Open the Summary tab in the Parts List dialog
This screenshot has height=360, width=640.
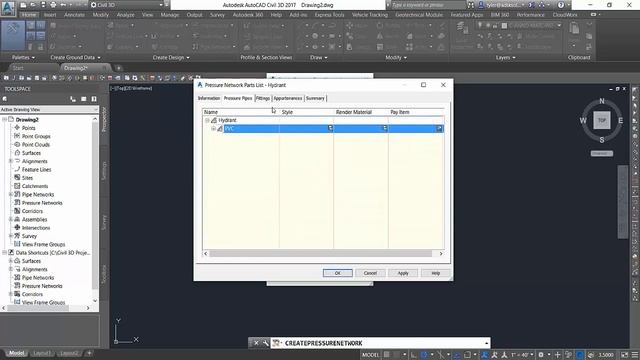[x=315, y=98]
